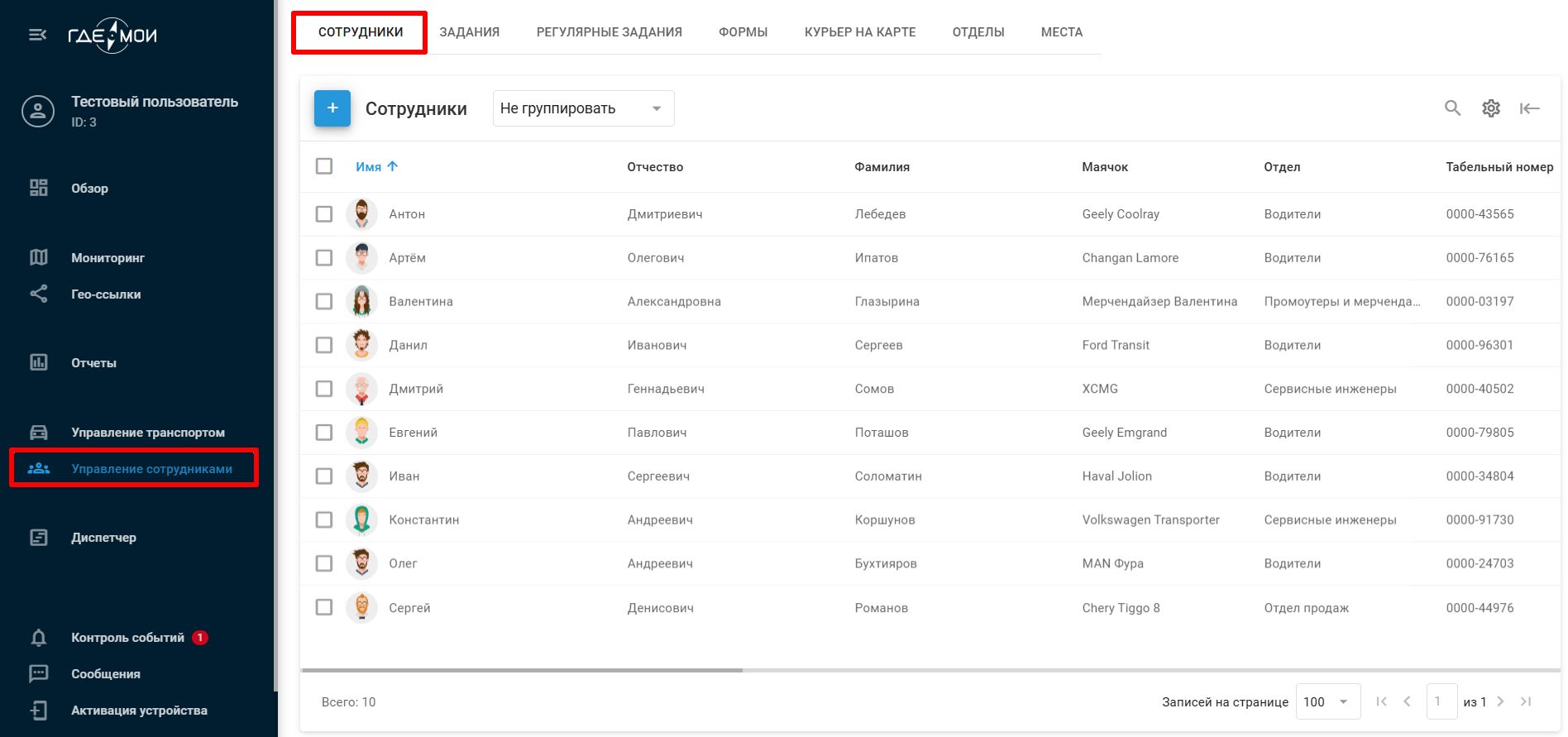
Task: Click Активация устройства in sidebar
Action: pyautogui.click(x=139, y=711)
